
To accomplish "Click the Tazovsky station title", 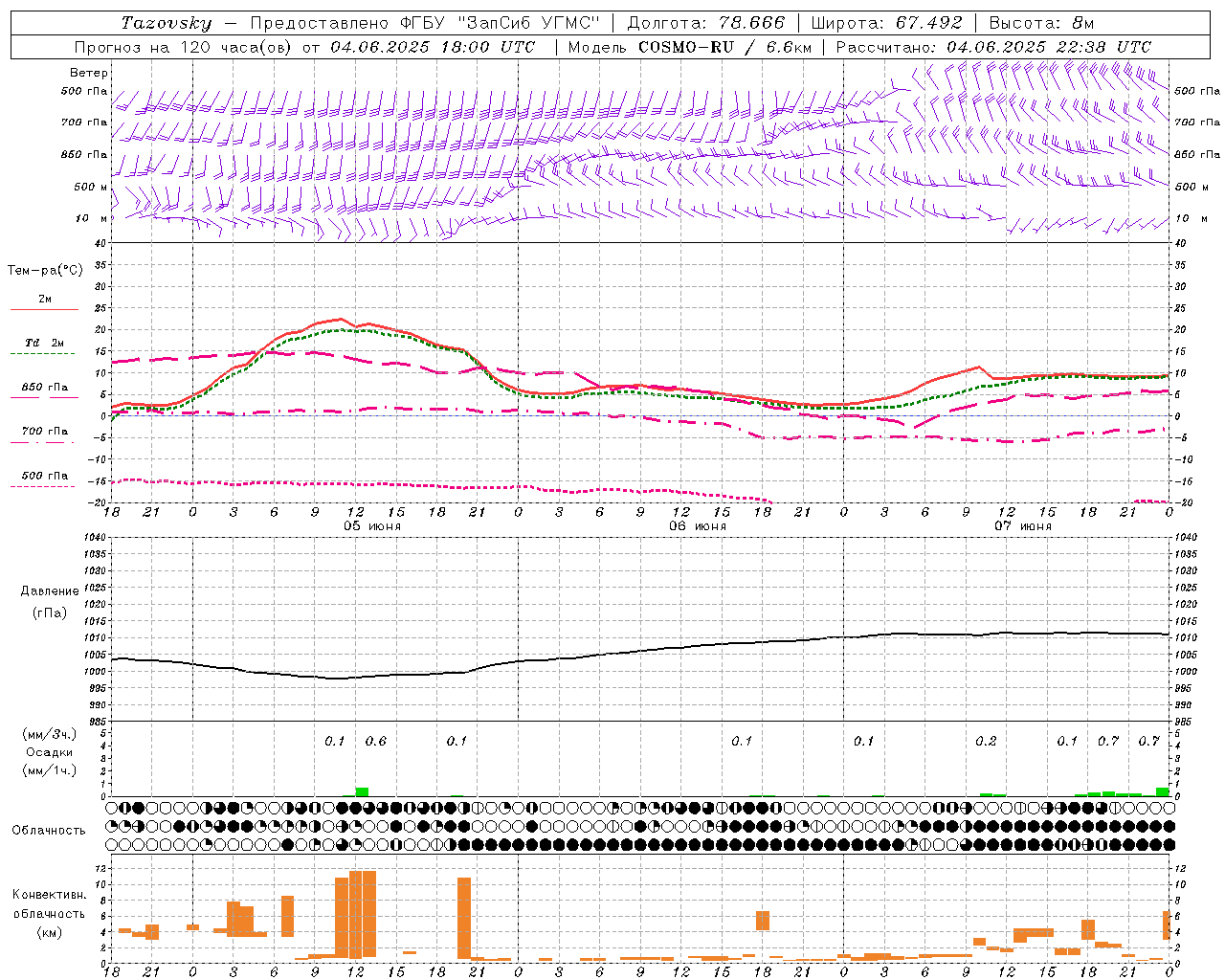I will point(167,23).
